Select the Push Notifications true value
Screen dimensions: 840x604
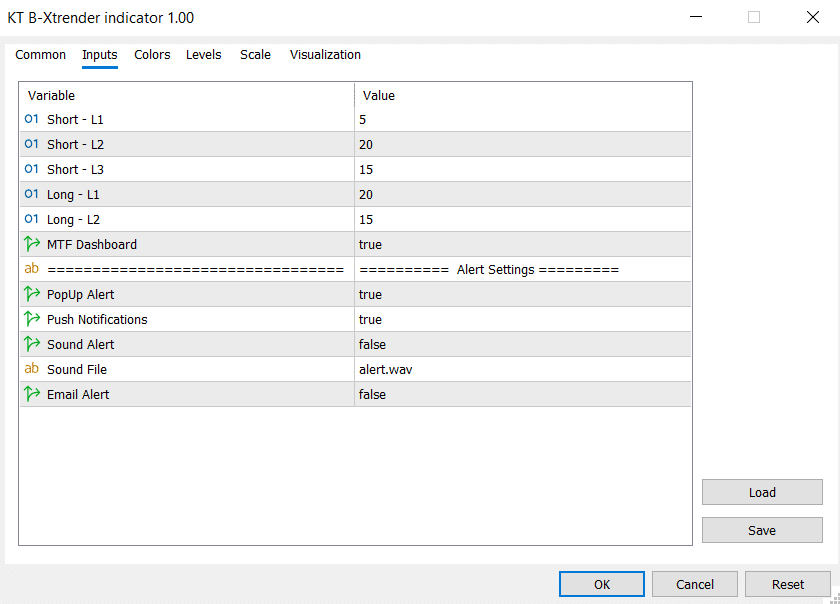coord(522,320)
